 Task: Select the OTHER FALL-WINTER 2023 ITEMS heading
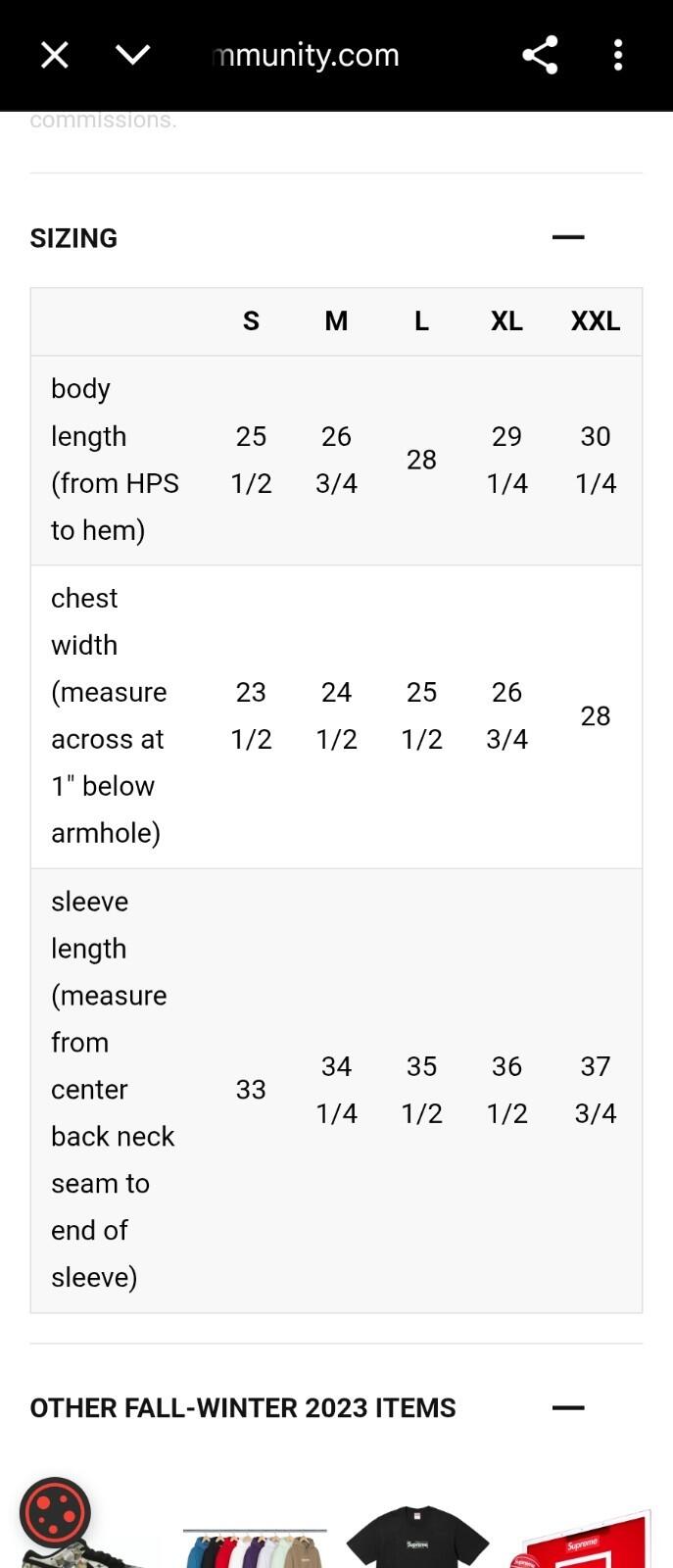pos(243,1408)
